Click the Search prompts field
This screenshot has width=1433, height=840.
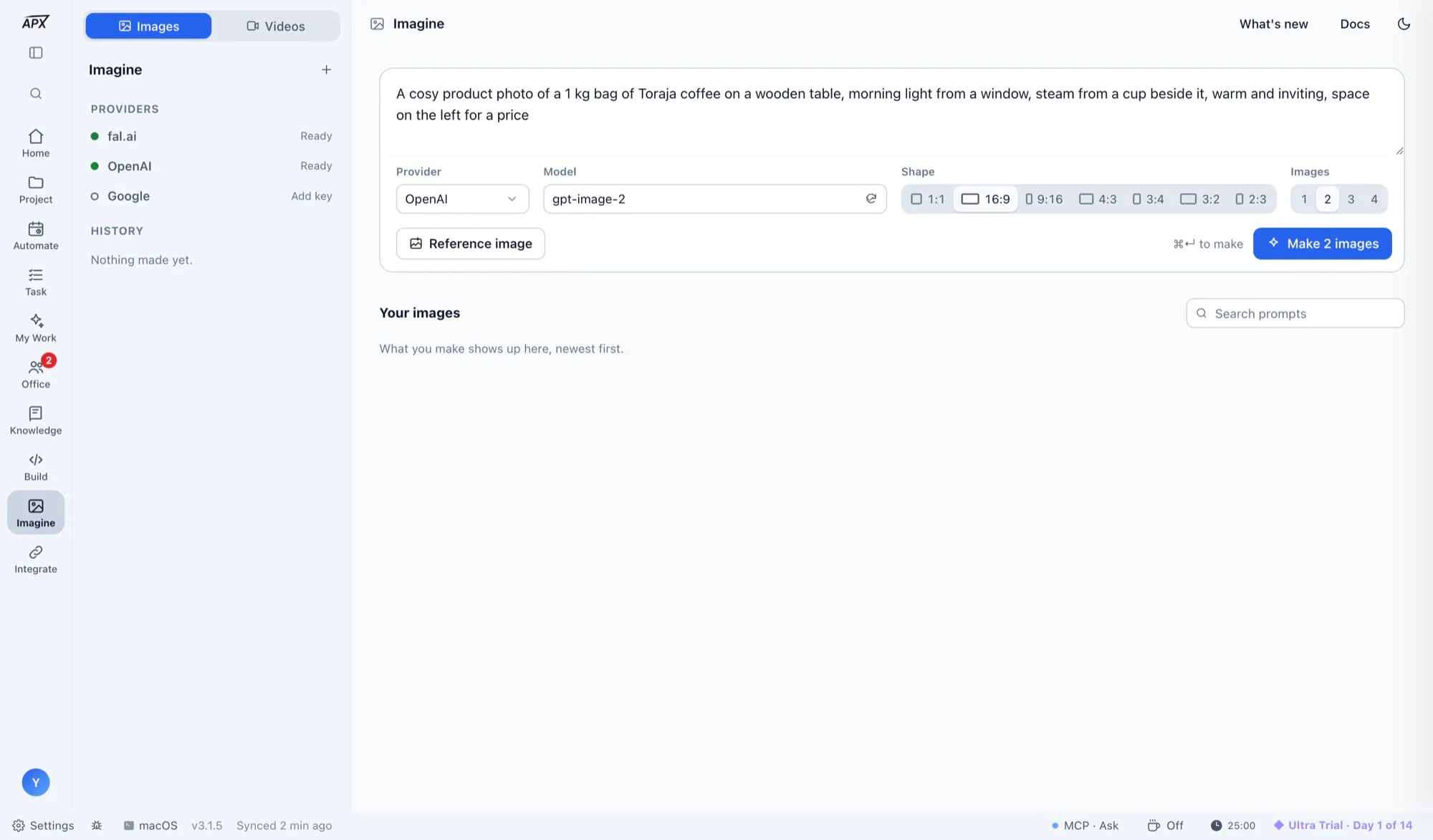[1295, 313]
